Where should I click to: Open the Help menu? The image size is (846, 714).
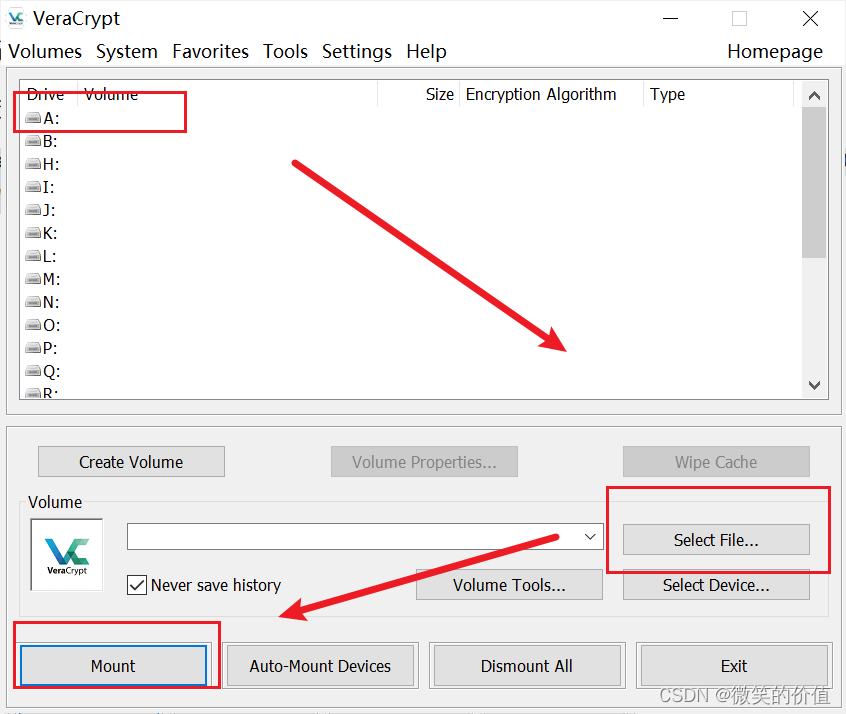(426, 52)
